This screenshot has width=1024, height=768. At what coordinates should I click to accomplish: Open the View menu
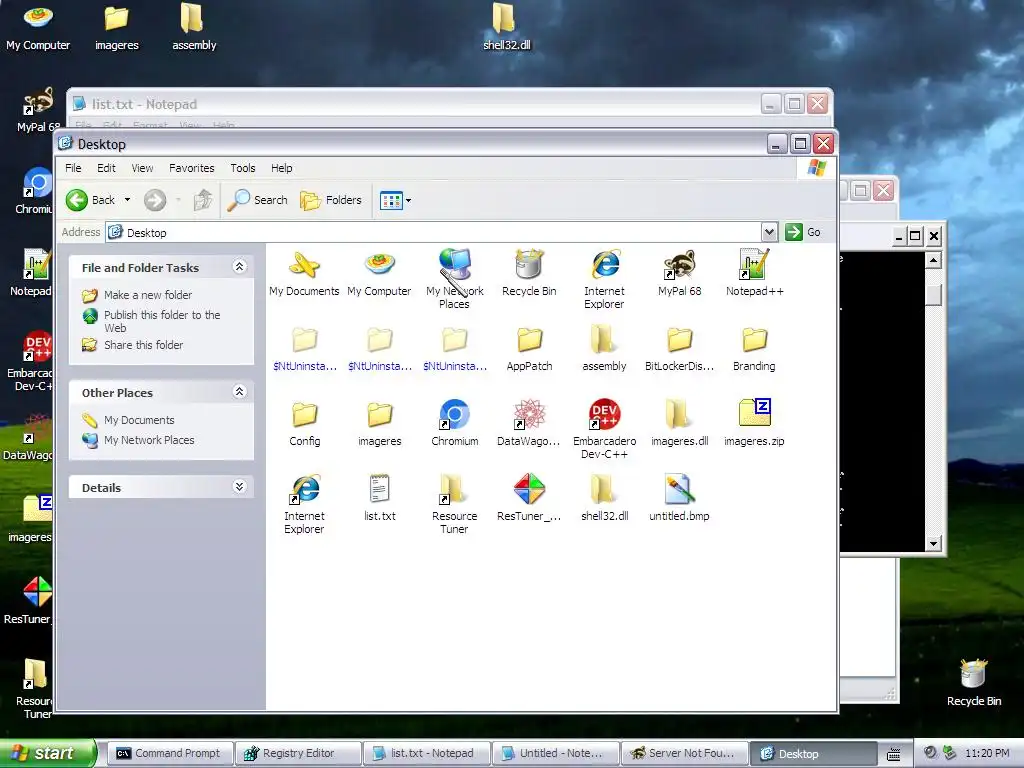pos(142,168)
